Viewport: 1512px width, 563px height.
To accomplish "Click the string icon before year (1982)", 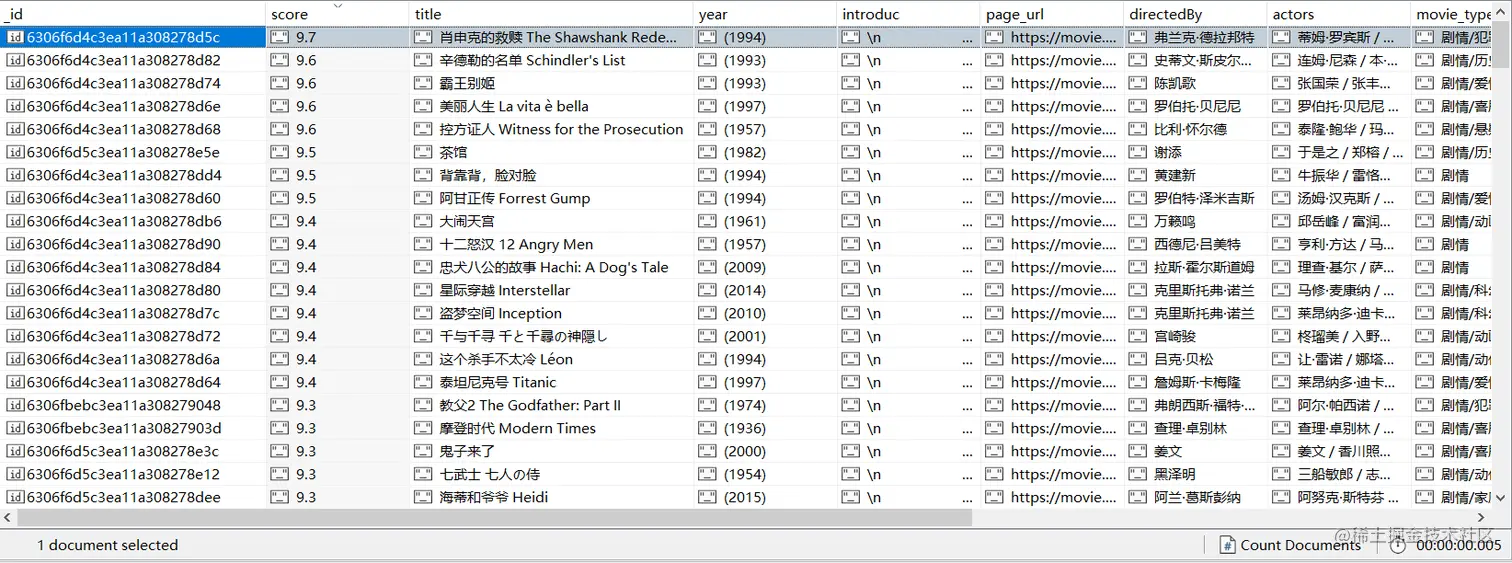I will click(x=708, y=152).
